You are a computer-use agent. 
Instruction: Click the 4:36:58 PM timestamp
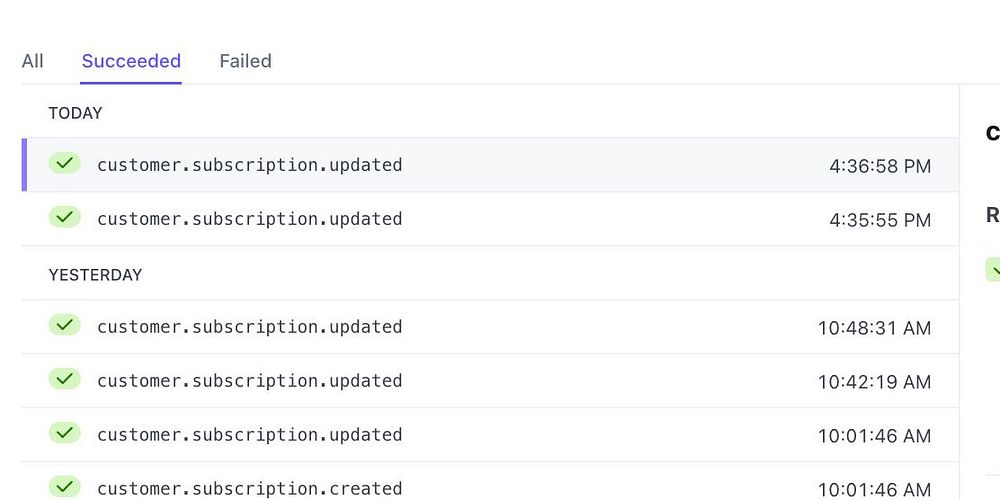pyautogui.click(x=879, y=166)
